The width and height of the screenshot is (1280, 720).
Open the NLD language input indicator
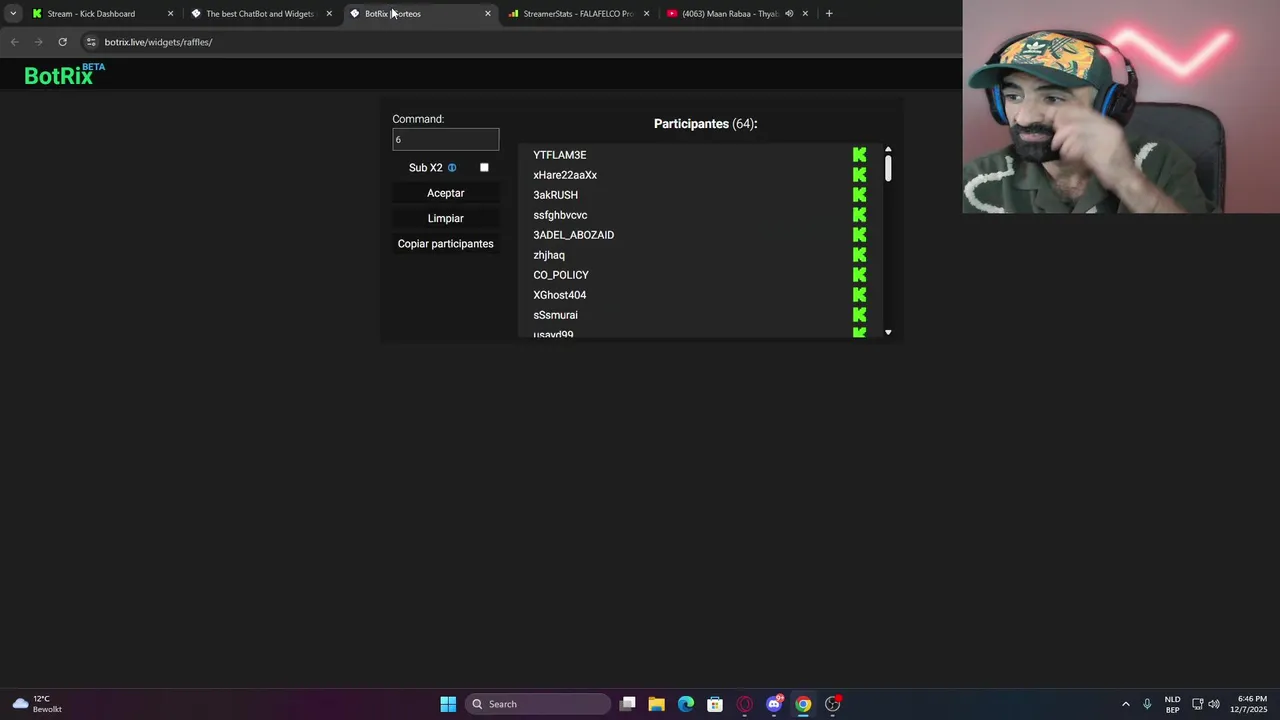[1172, 704]
